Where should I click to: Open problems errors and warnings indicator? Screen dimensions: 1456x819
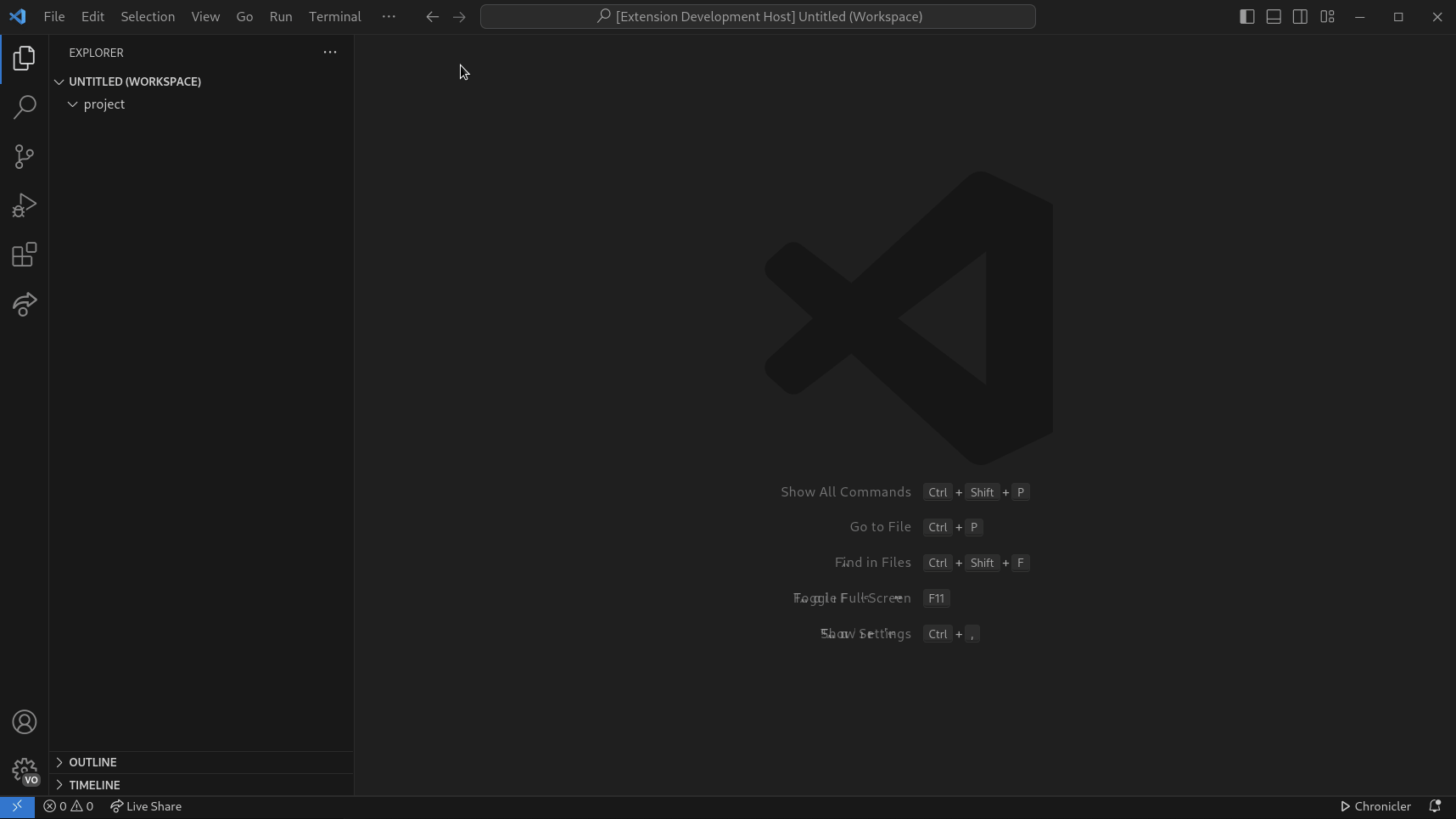(x=69, y=806)
